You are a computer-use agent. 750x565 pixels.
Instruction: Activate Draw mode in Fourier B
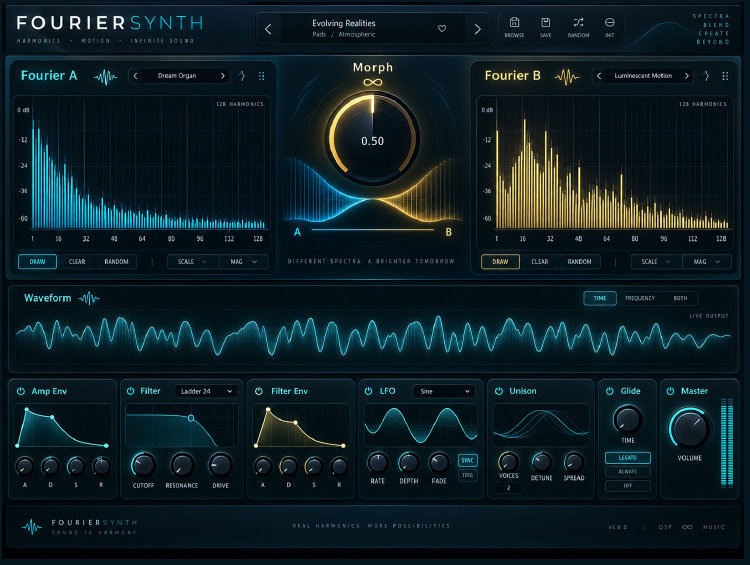point(500,262)
